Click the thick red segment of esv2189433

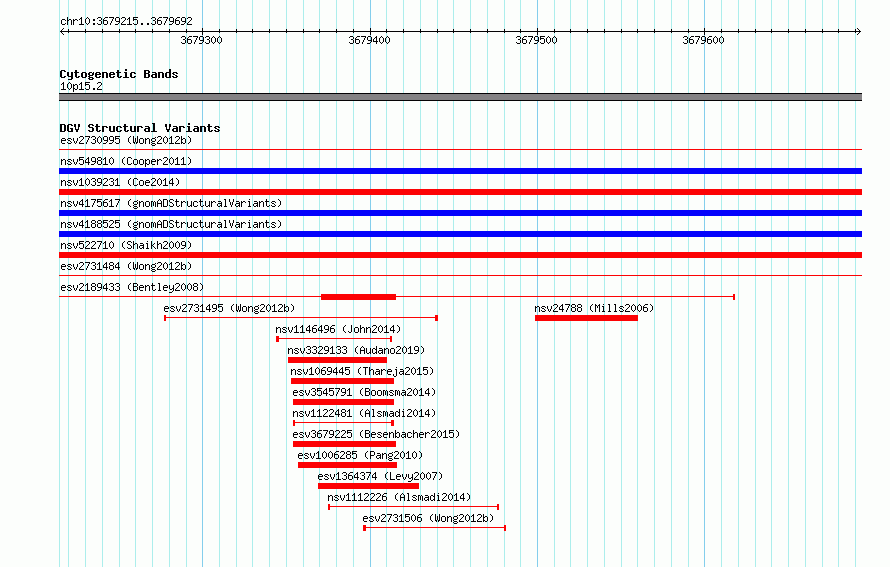[x=358, y=297]
